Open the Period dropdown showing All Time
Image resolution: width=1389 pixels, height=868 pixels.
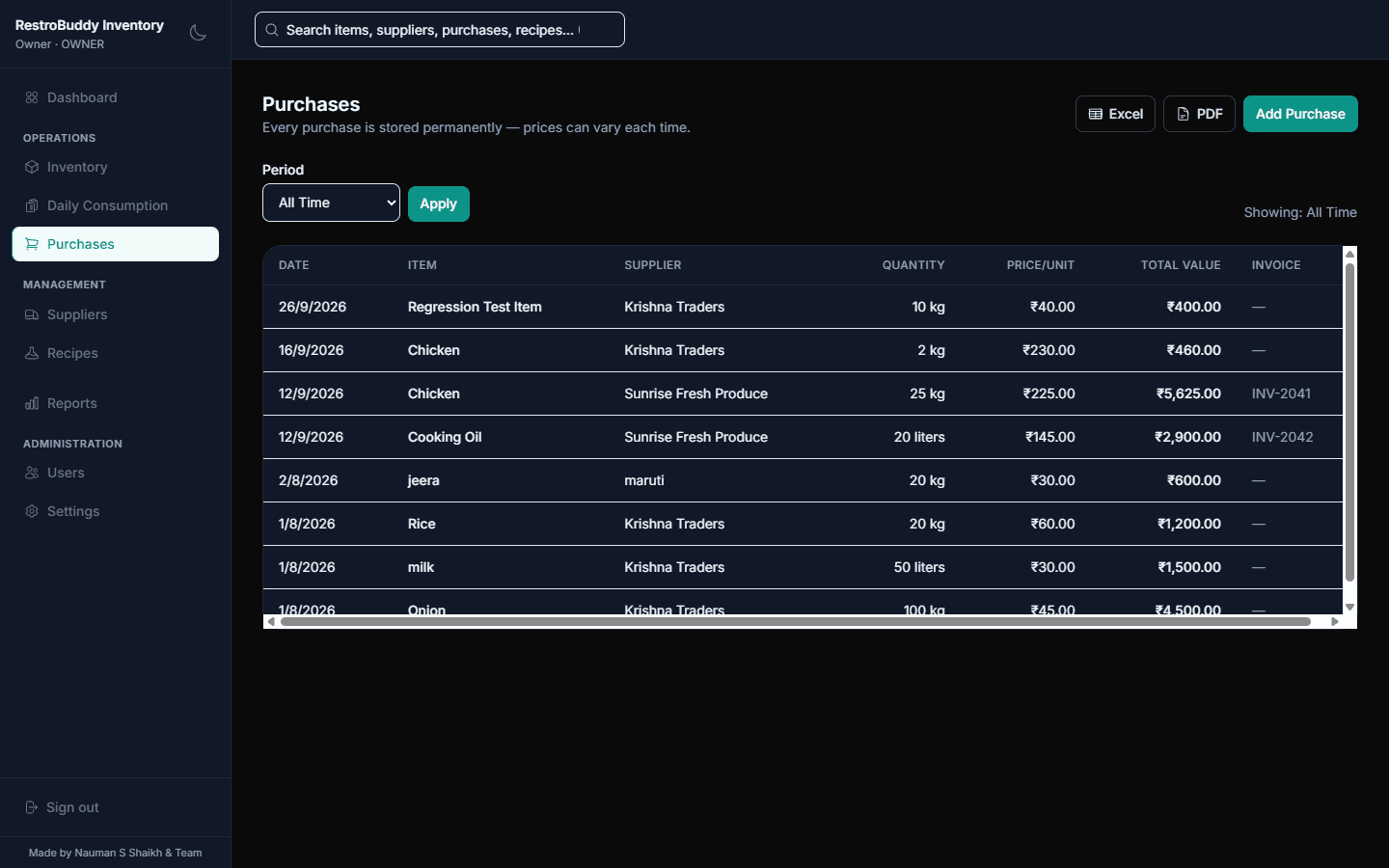(x=331, y=203)
